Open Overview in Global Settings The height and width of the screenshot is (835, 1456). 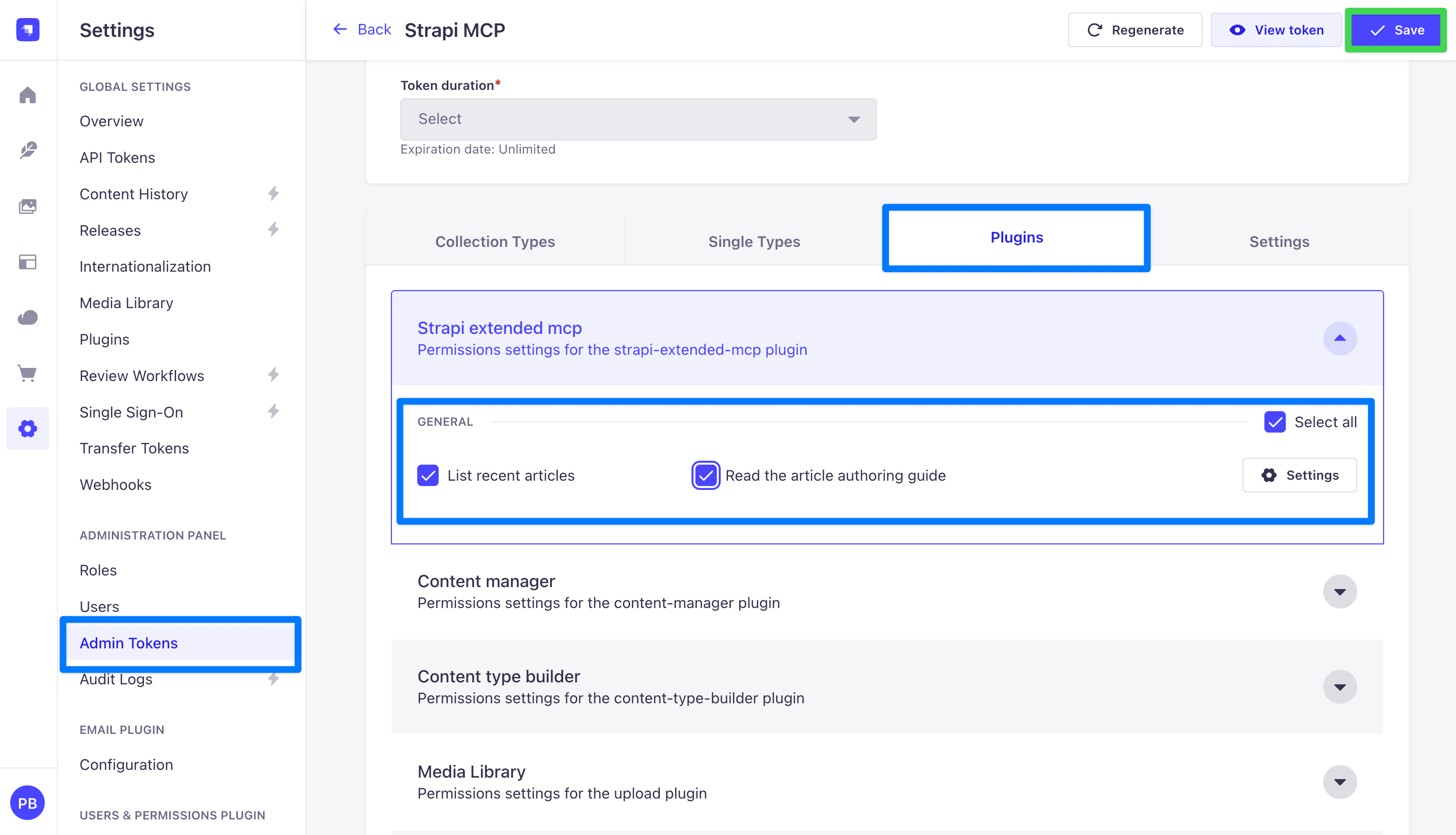111,121
